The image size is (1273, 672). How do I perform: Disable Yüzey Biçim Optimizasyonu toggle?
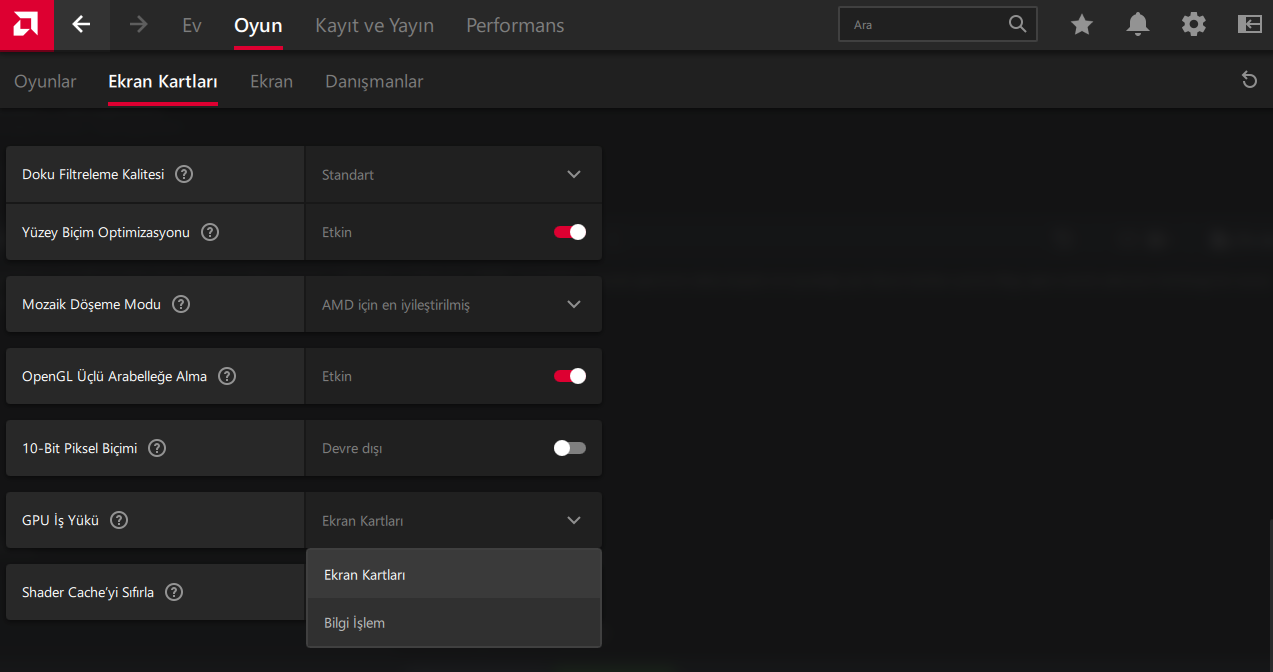click(x=570, y=232)
